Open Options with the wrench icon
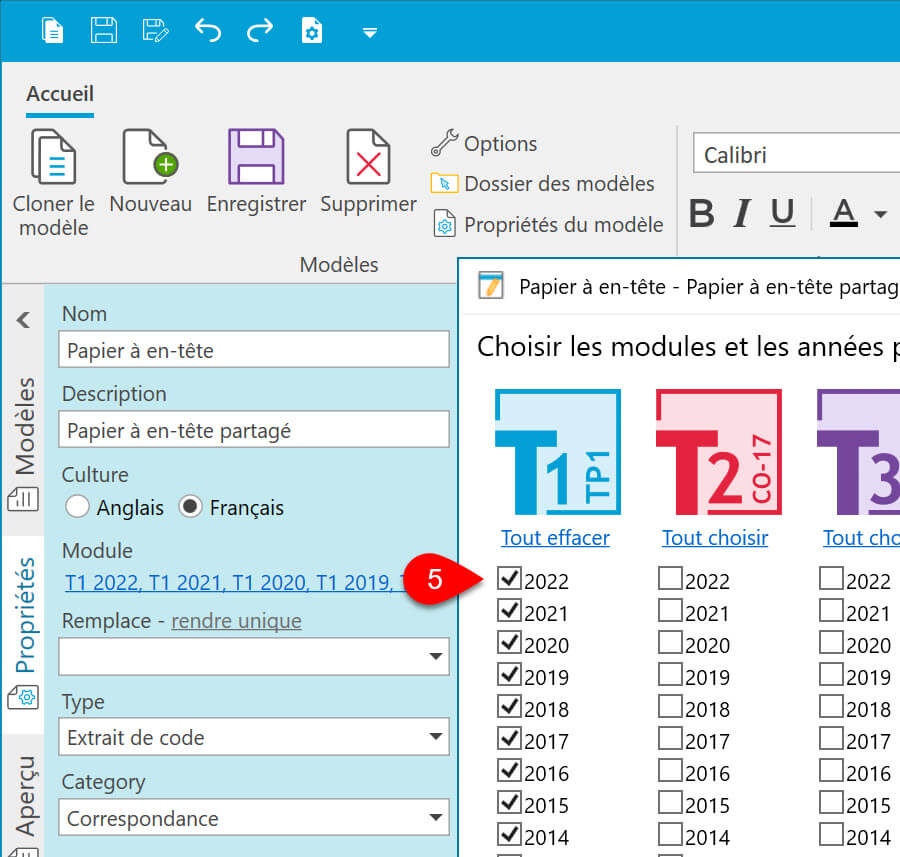This screenshot has height=857, width=900. [484, 144]
